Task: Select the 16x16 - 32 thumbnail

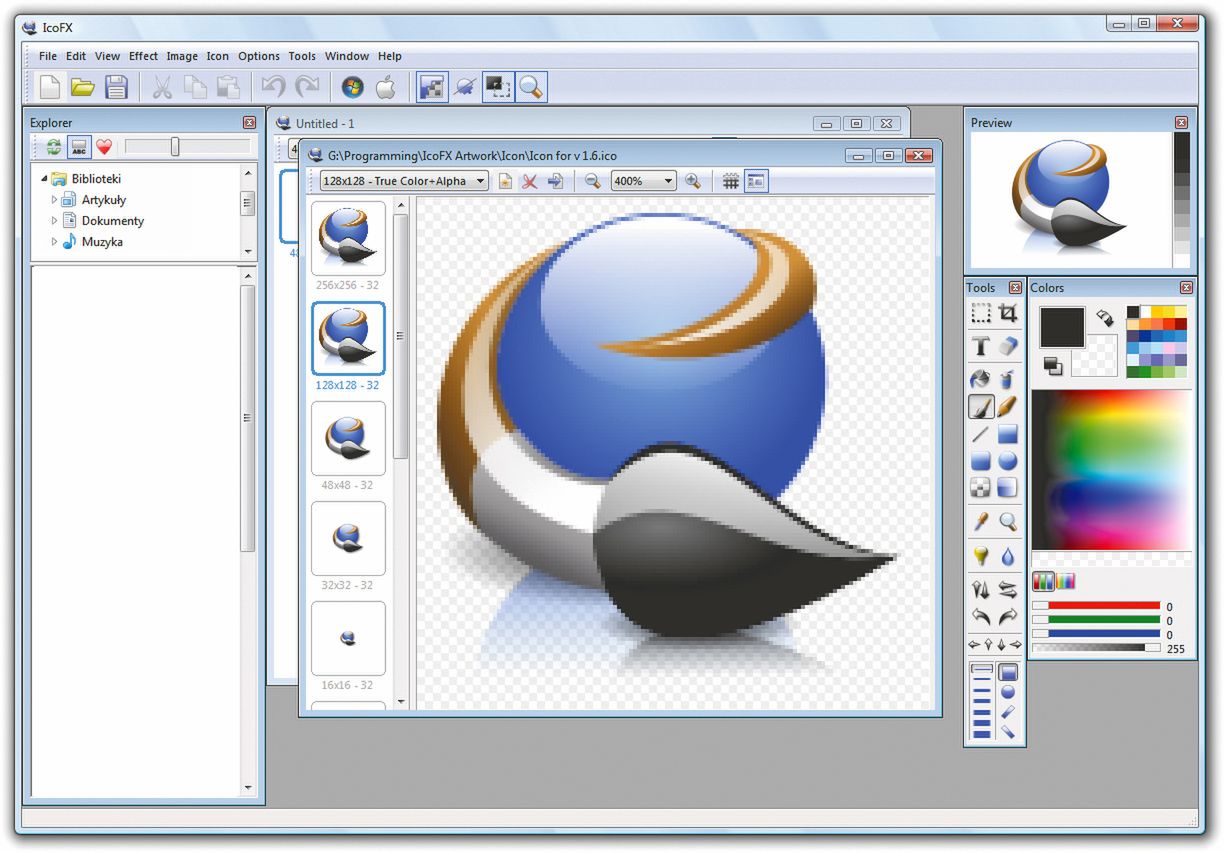Action: click(348, 638)
